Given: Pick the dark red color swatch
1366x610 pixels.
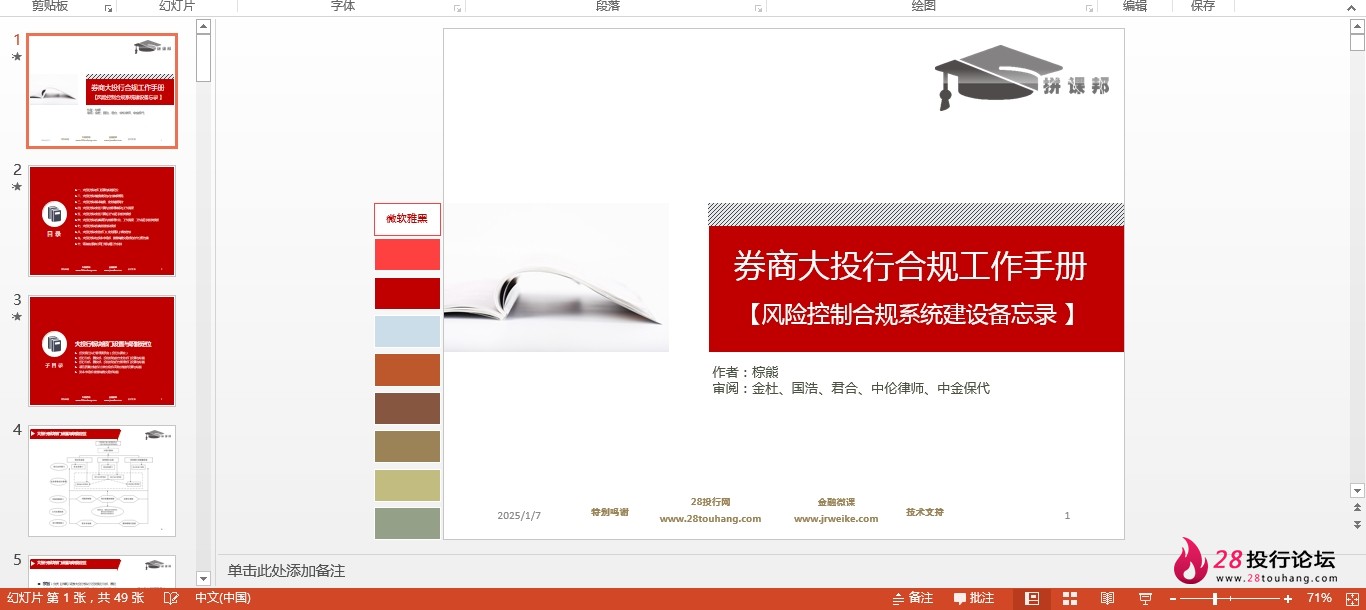Looking at the screenshot, I should point(407,293).
